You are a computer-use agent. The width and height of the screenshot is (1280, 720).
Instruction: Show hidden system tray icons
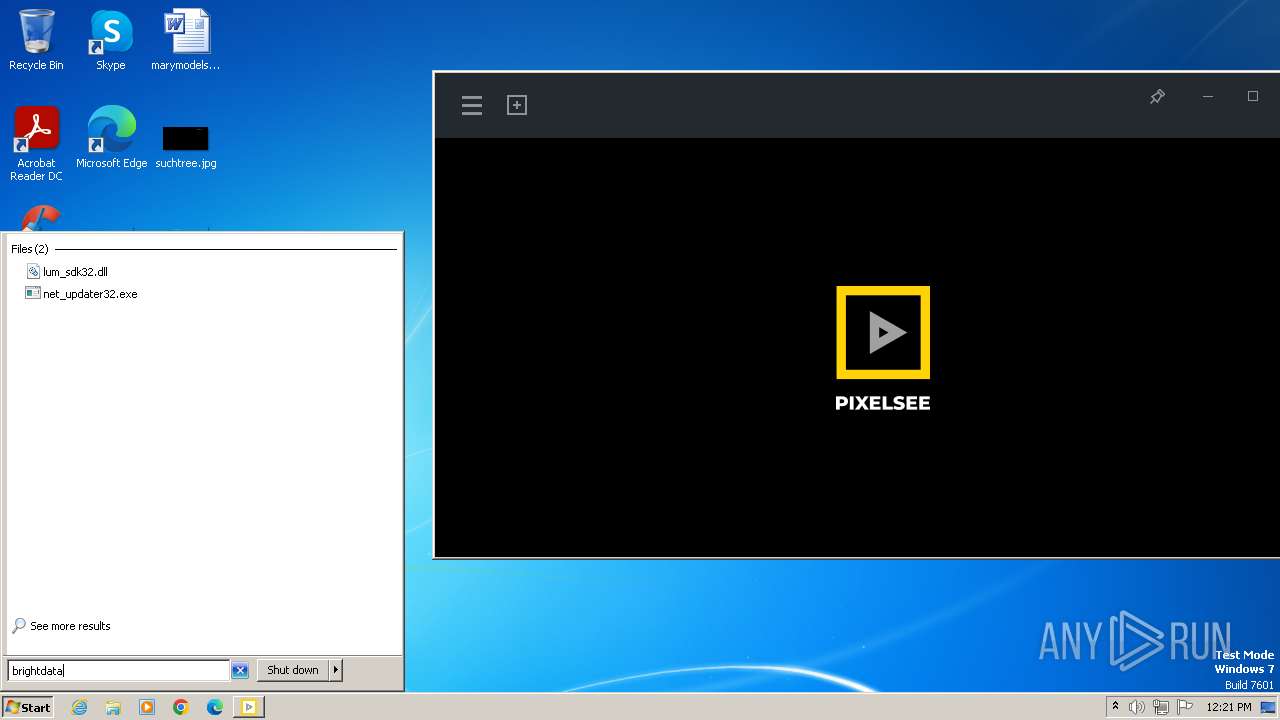pyautogui.click(x=1115, y=707)
